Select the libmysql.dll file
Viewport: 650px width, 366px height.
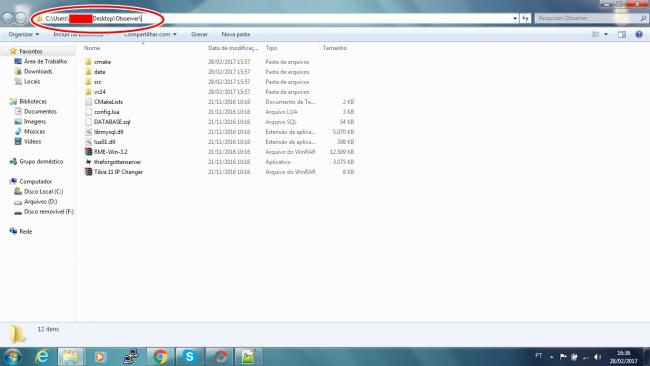tap(108, 132)
